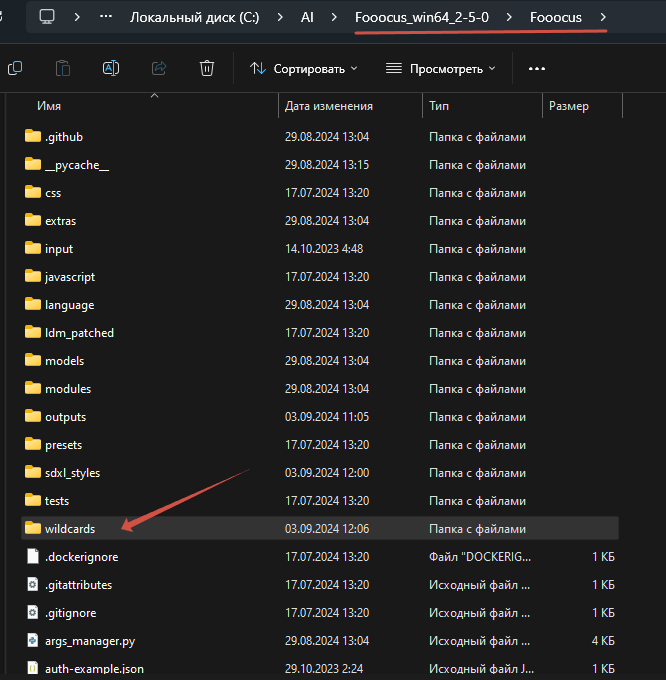Click the ldm_patched folder name

[x=80, y=333]
